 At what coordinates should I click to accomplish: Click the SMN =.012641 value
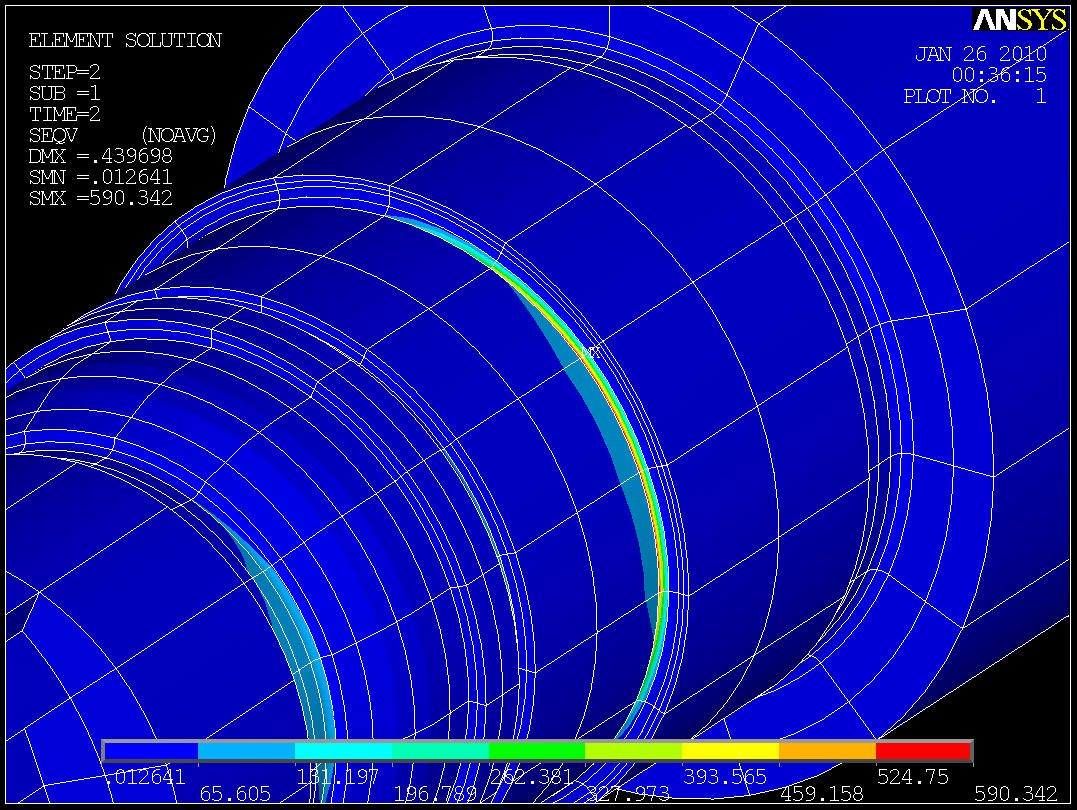pos(100,177)
